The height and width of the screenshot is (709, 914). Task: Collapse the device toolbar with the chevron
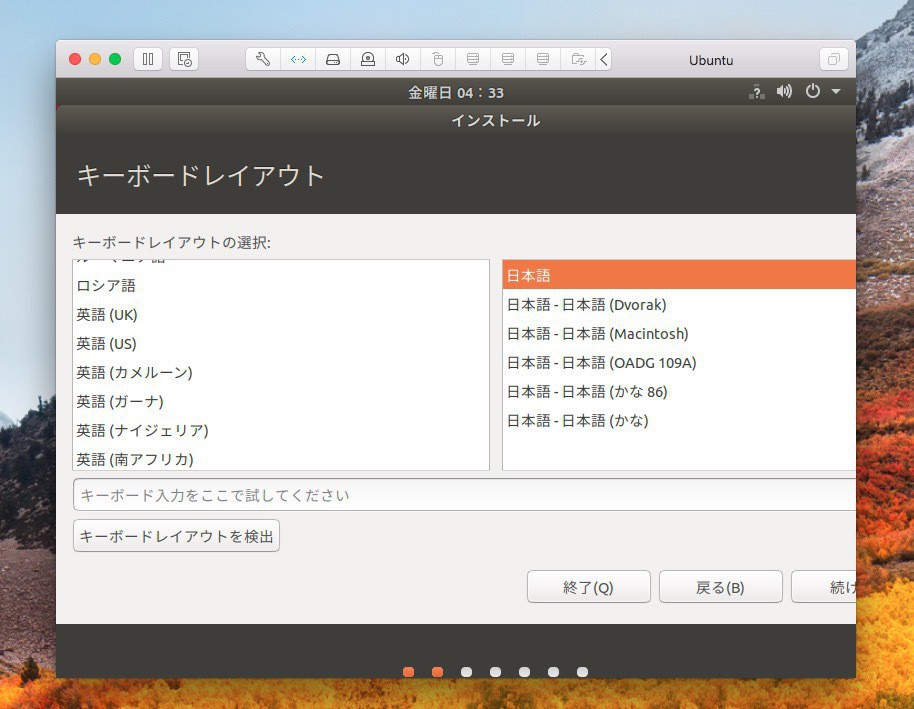click(x=604, y=59)
